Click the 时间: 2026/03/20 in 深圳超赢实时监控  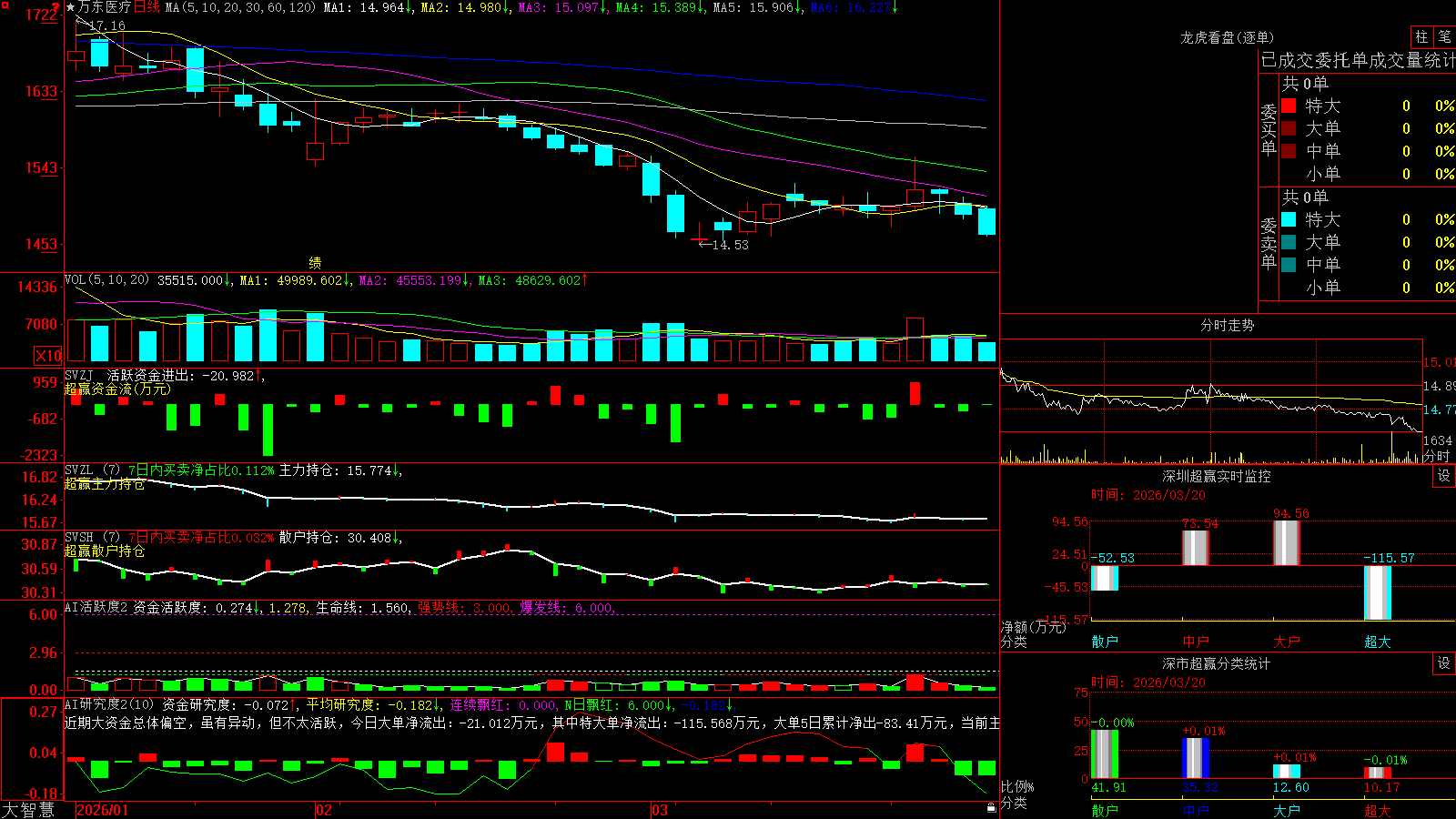point(1148,494)
